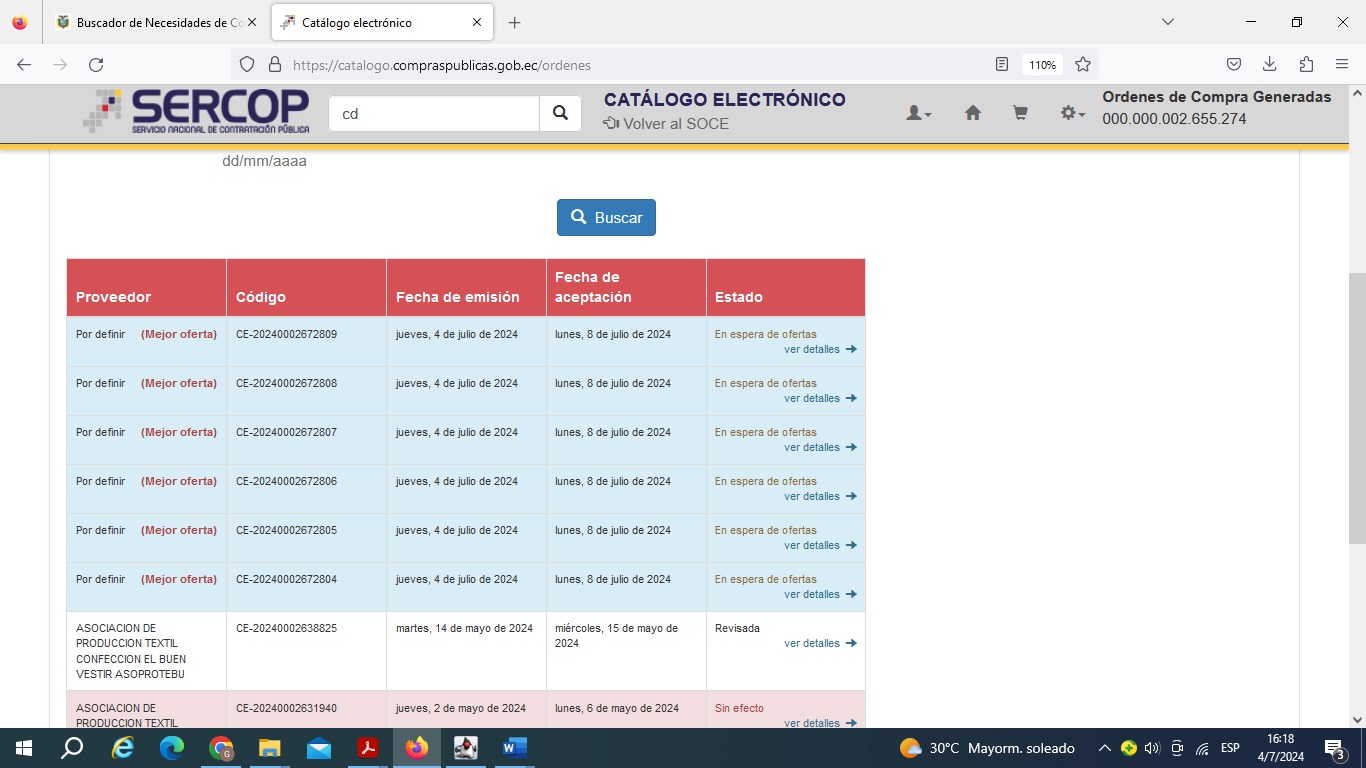Open Firefox application menu
1366x768 pixels.
click(1341, 65)
